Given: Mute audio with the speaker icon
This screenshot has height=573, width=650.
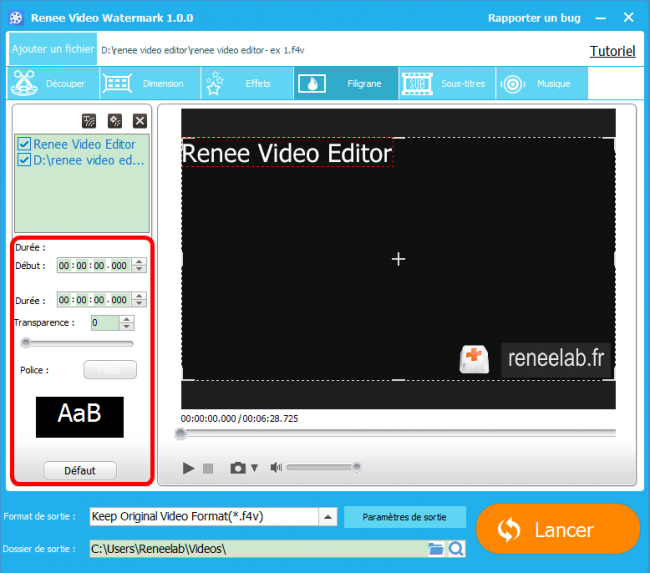Looking at the screenshot, I should click(x=276, y=467).
